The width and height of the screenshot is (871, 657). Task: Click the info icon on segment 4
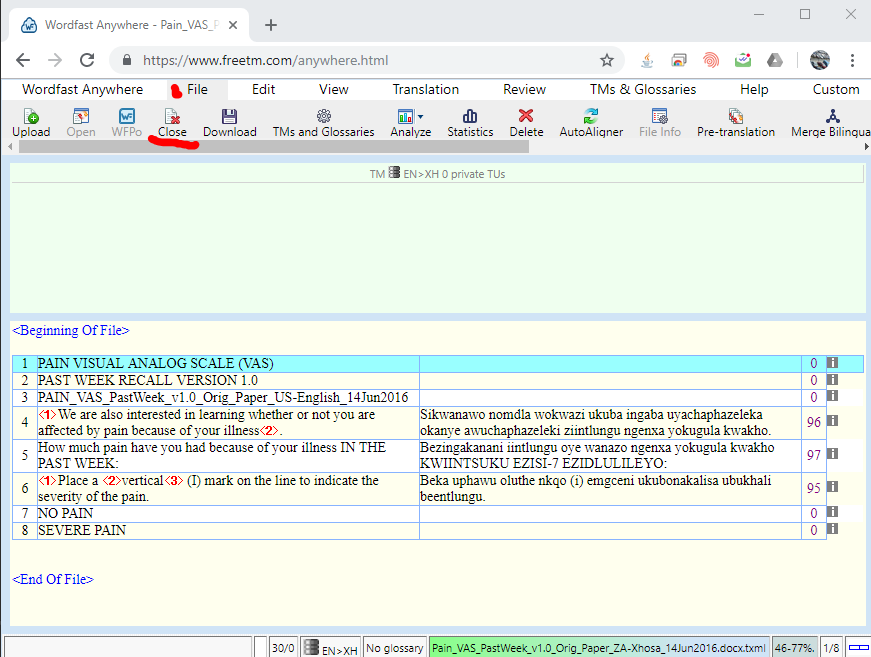[x=832, y=421]
